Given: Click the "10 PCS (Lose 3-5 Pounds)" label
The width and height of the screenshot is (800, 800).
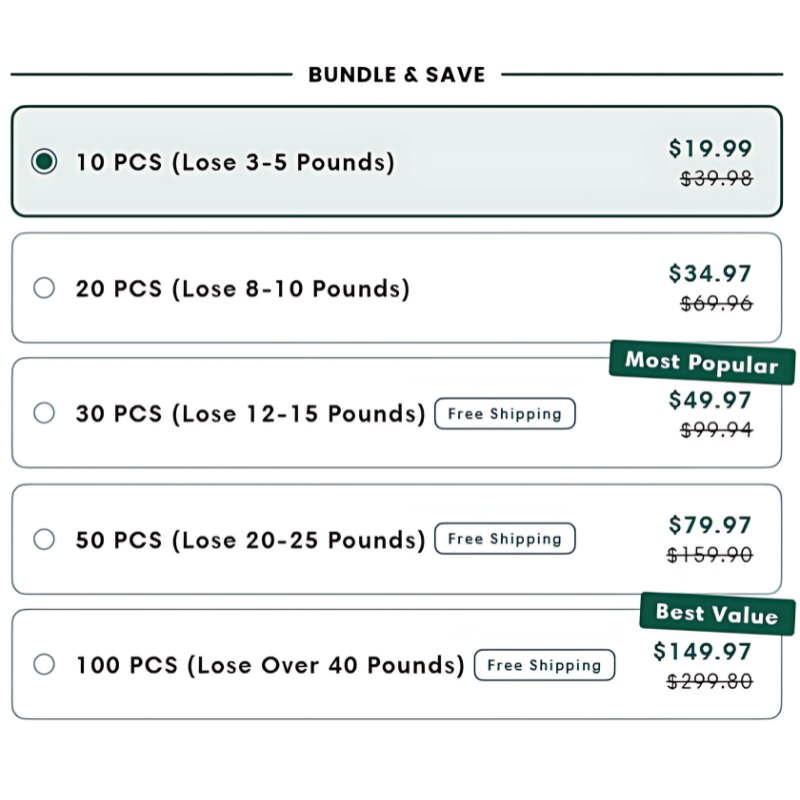Looking at the screenshot, I should coord(236,162).
